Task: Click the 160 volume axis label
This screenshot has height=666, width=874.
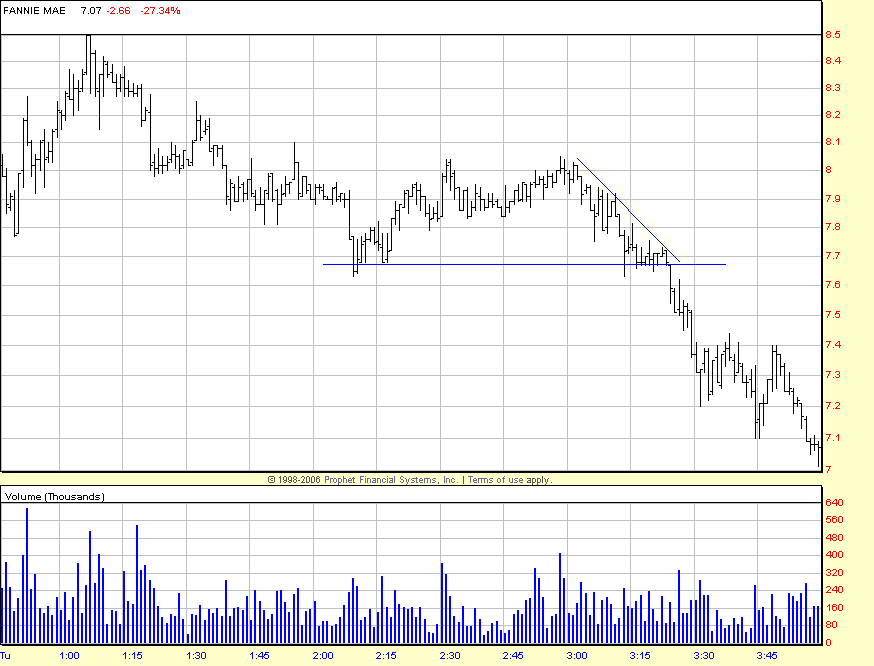Action: coord(834,607)
